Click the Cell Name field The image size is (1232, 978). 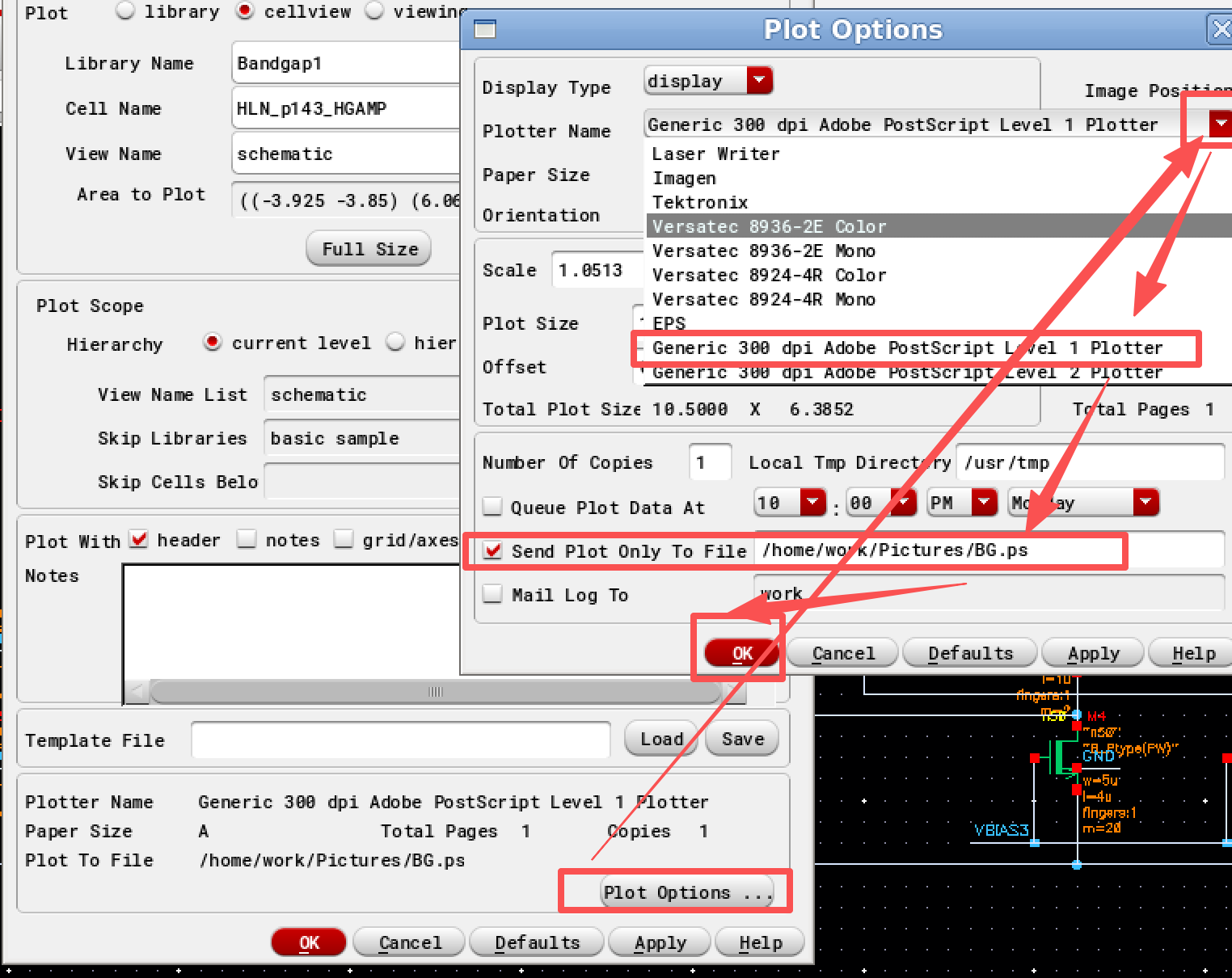pyautogui.click(x=346, y=108)
